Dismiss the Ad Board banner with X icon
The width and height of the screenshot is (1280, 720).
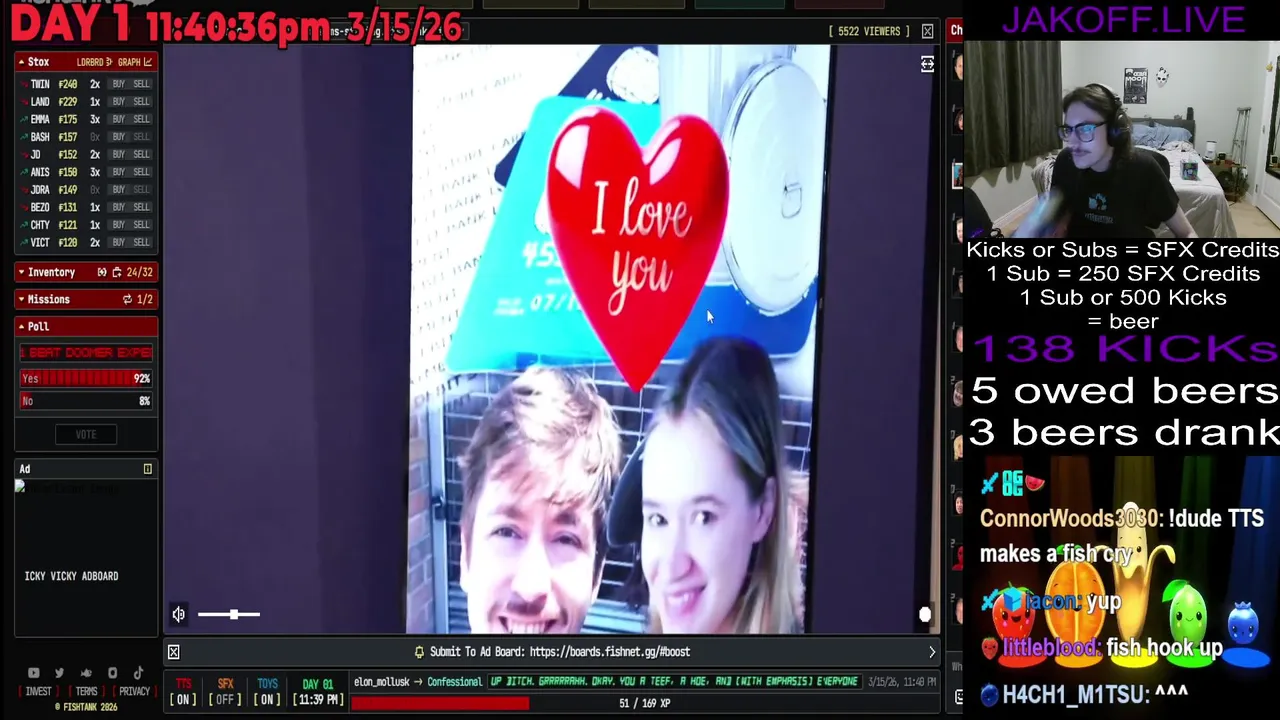coord(173,652)
